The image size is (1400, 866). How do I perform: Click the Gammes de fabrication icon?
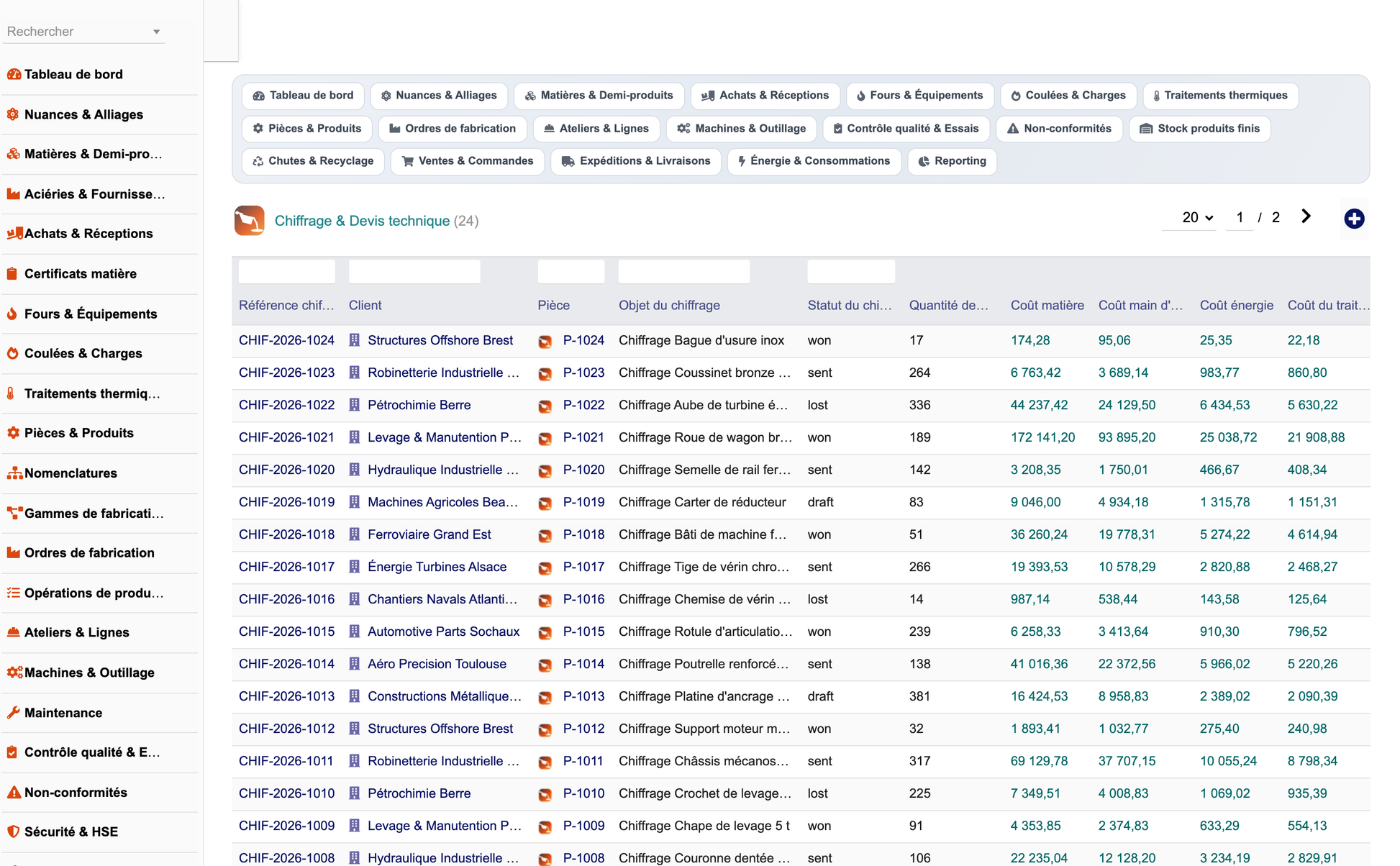[x=14, y=514]
